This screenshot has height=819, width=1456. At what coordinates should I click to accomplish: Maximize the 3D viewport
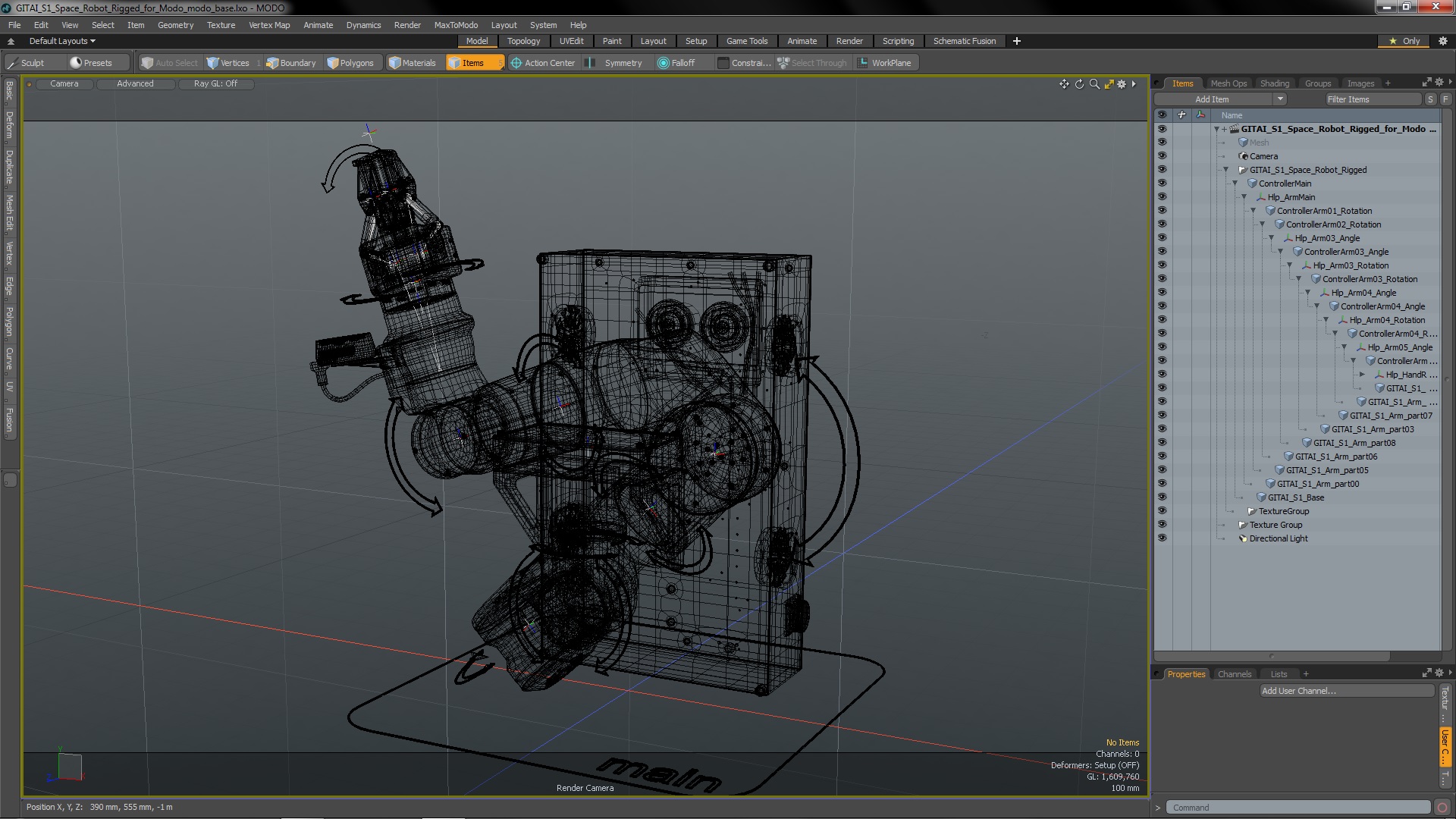1109,84
